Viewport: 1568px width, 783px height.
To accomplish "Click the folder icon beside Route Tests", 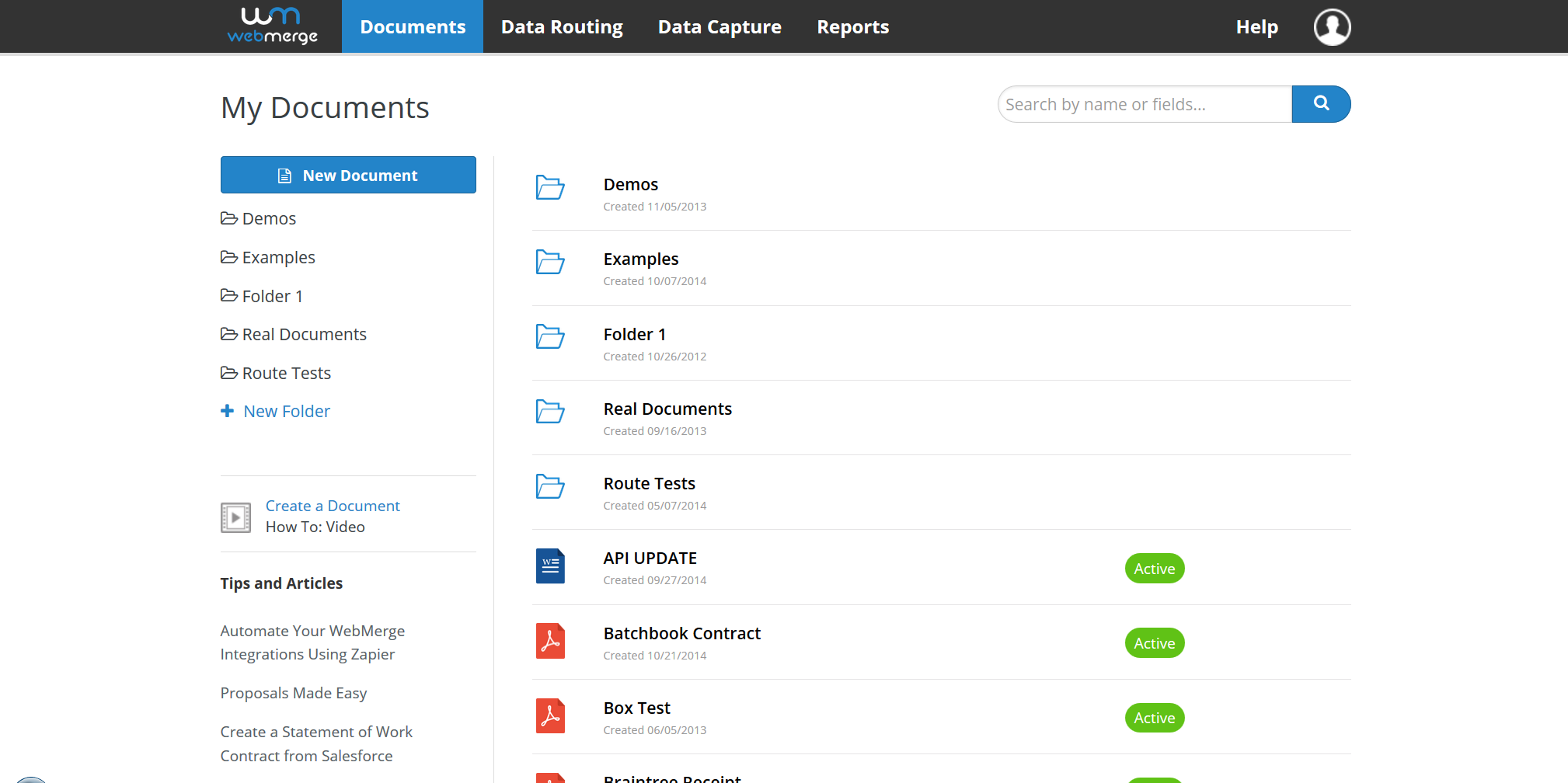I will [550, 487].
